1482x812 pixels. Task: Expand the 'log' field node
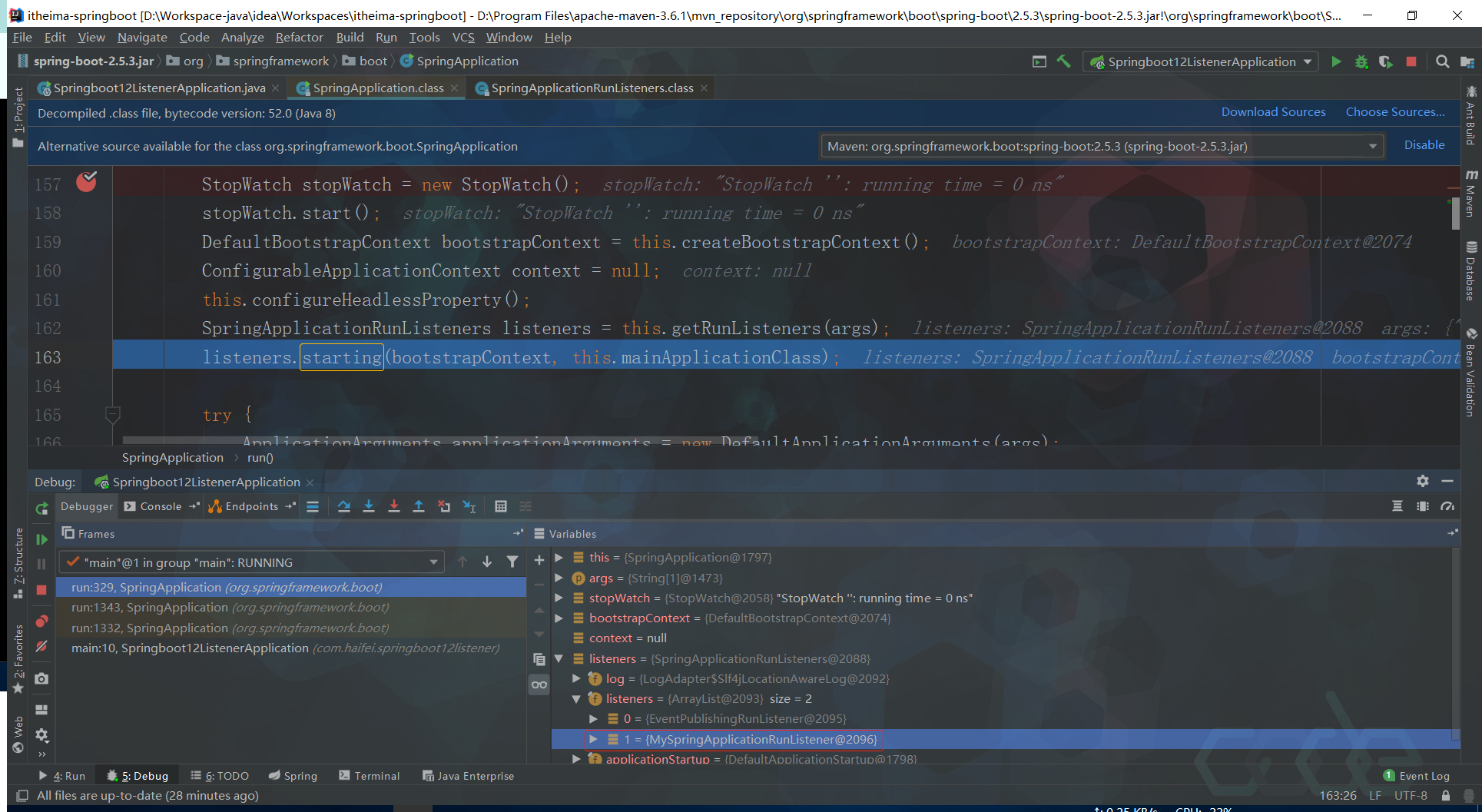tap(576, 678)
